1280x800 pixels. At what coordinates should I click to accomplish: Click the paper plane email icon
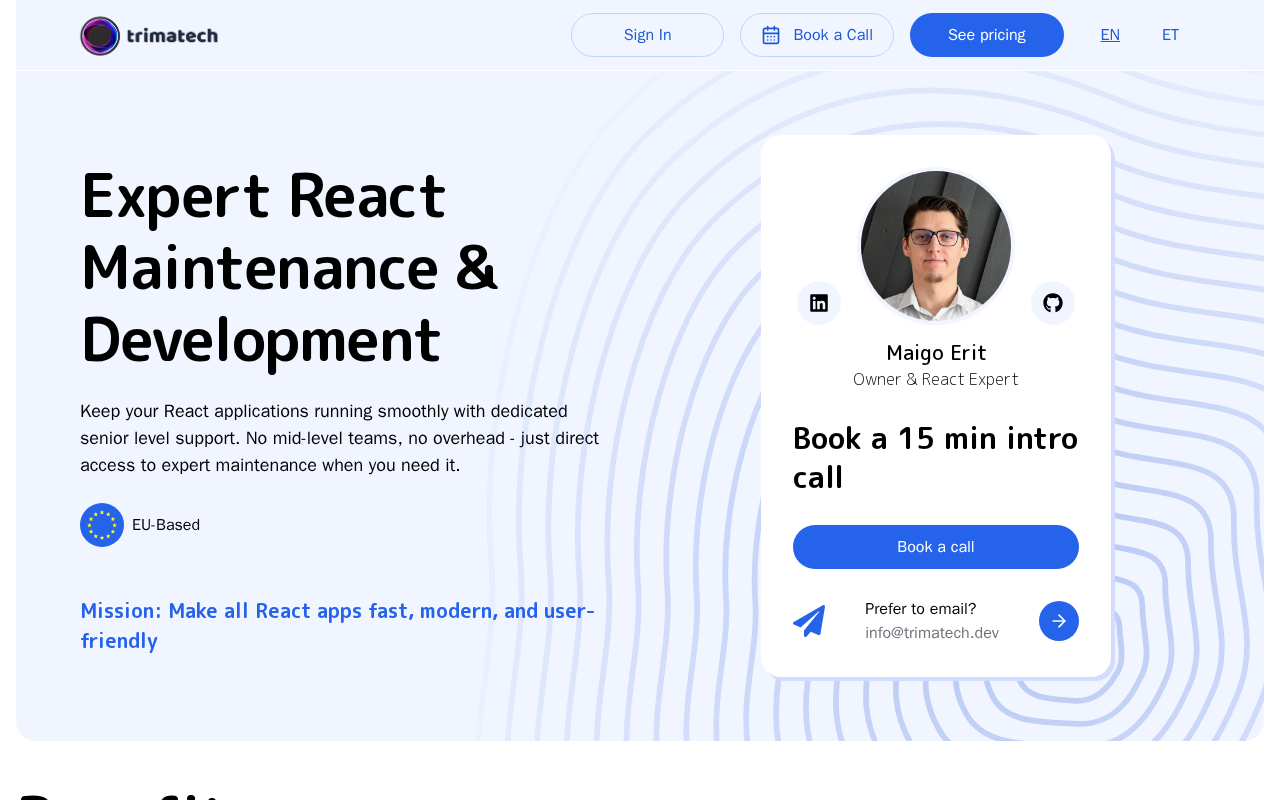[x=809, y=621]
